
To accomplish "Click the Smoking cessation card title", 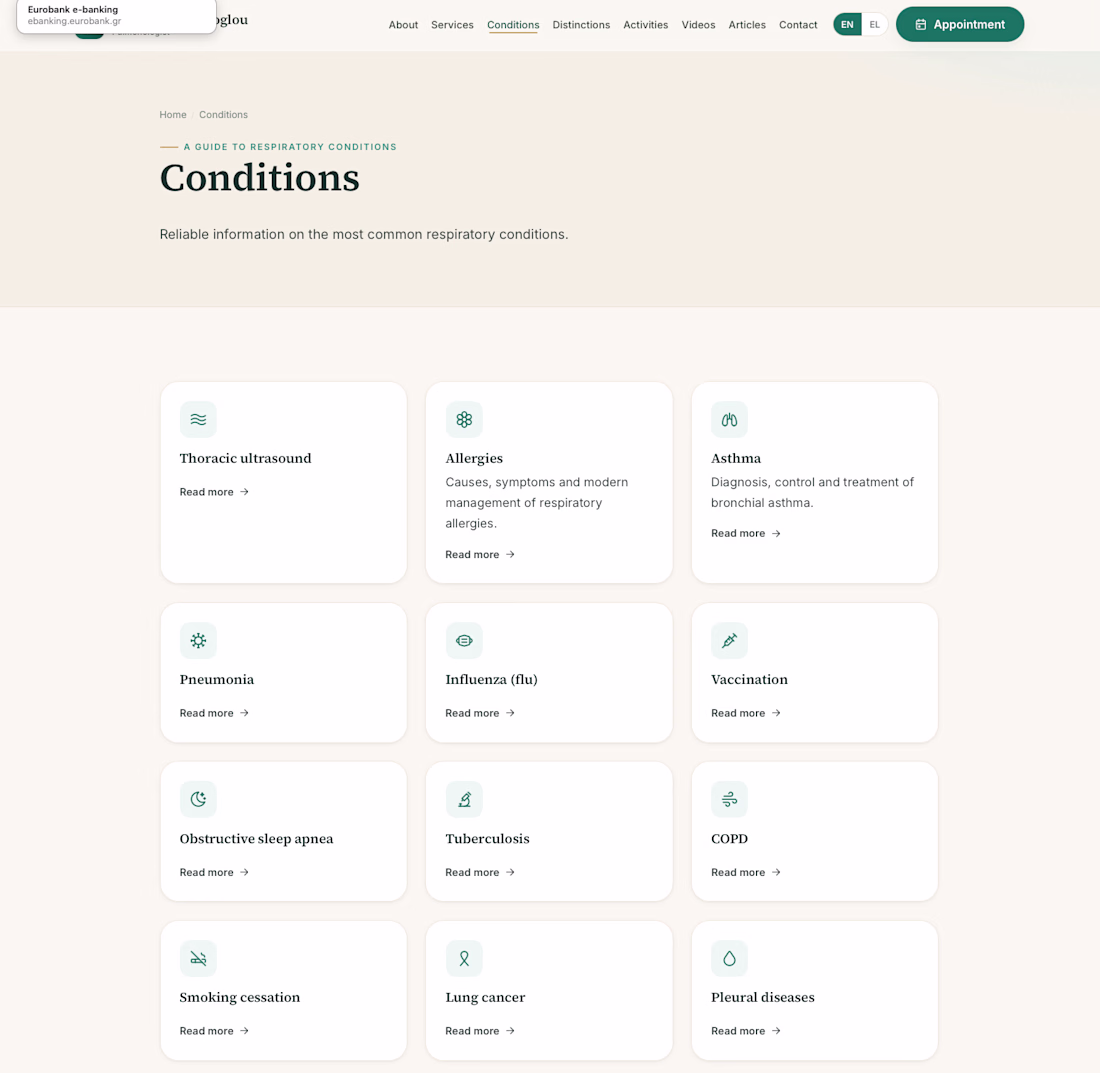I will pyautogui.click(x=240, y=997).
